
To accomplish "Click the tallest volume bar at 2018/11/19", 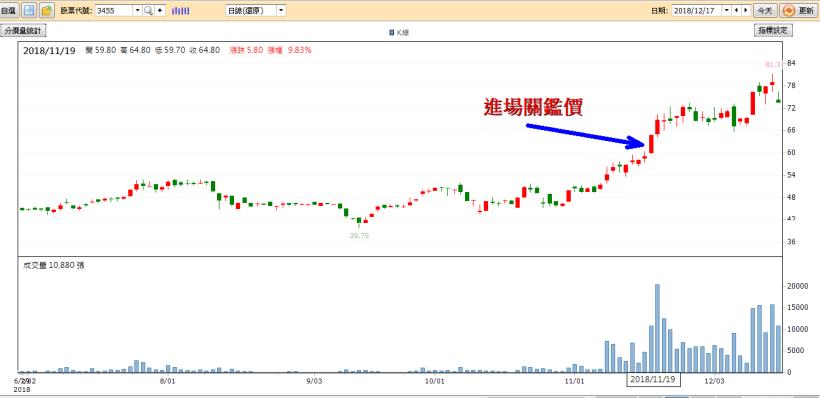I will (657, 328).
